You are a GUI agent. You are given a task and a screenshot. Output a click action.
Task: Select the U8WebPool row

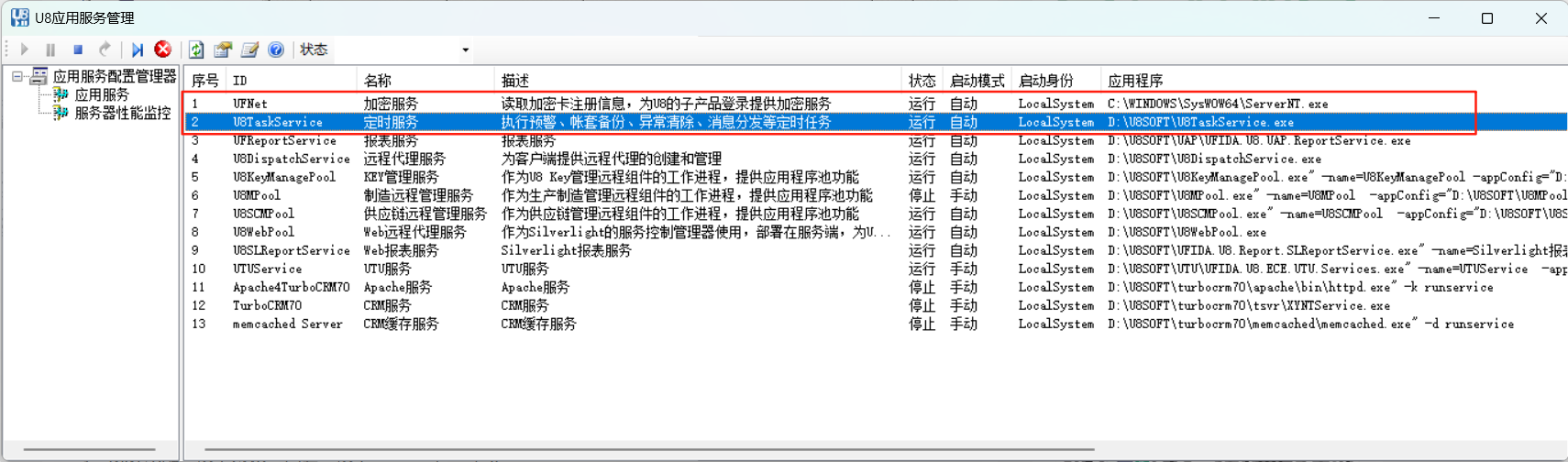click(x=876, y=232)
